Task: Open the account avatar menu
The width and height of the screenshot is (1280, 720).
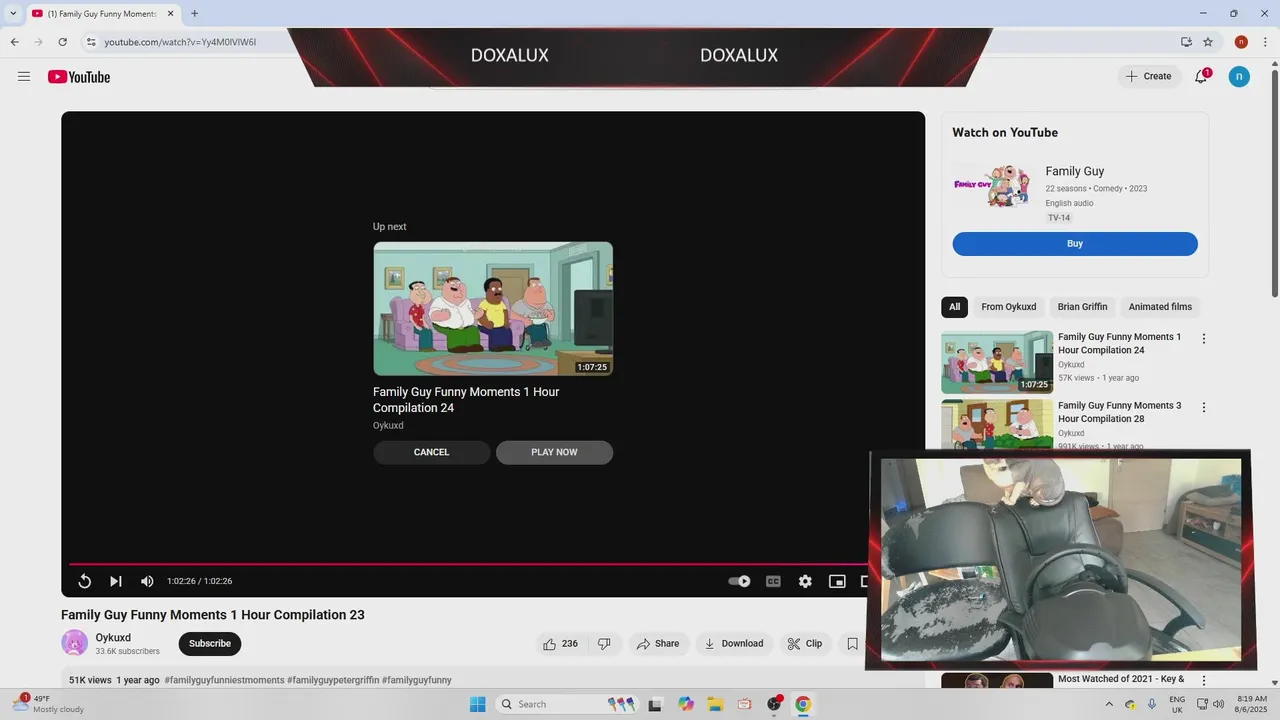Action: 1239,76
